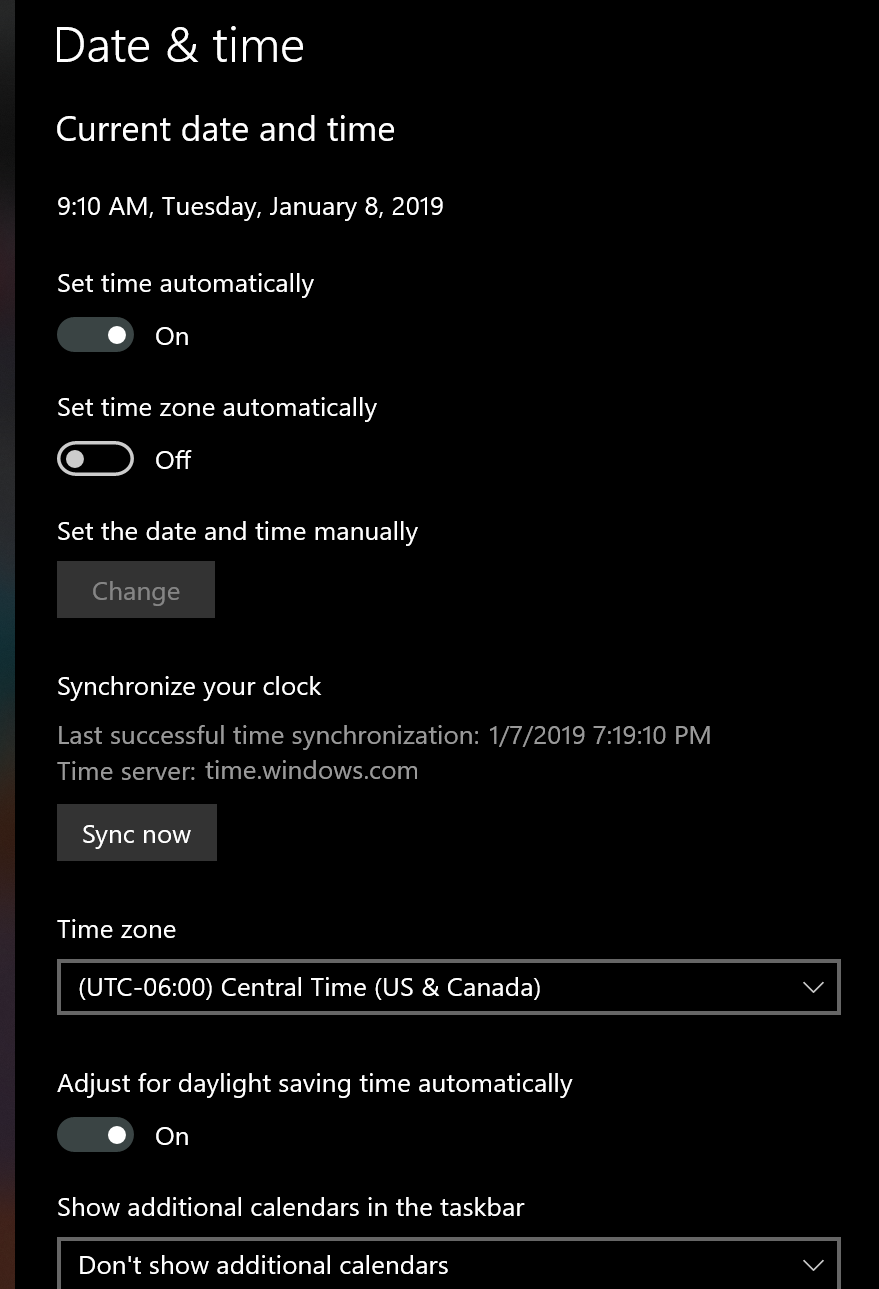Click the Date & time page heading

pyautogui.click(x=179, y=46)
